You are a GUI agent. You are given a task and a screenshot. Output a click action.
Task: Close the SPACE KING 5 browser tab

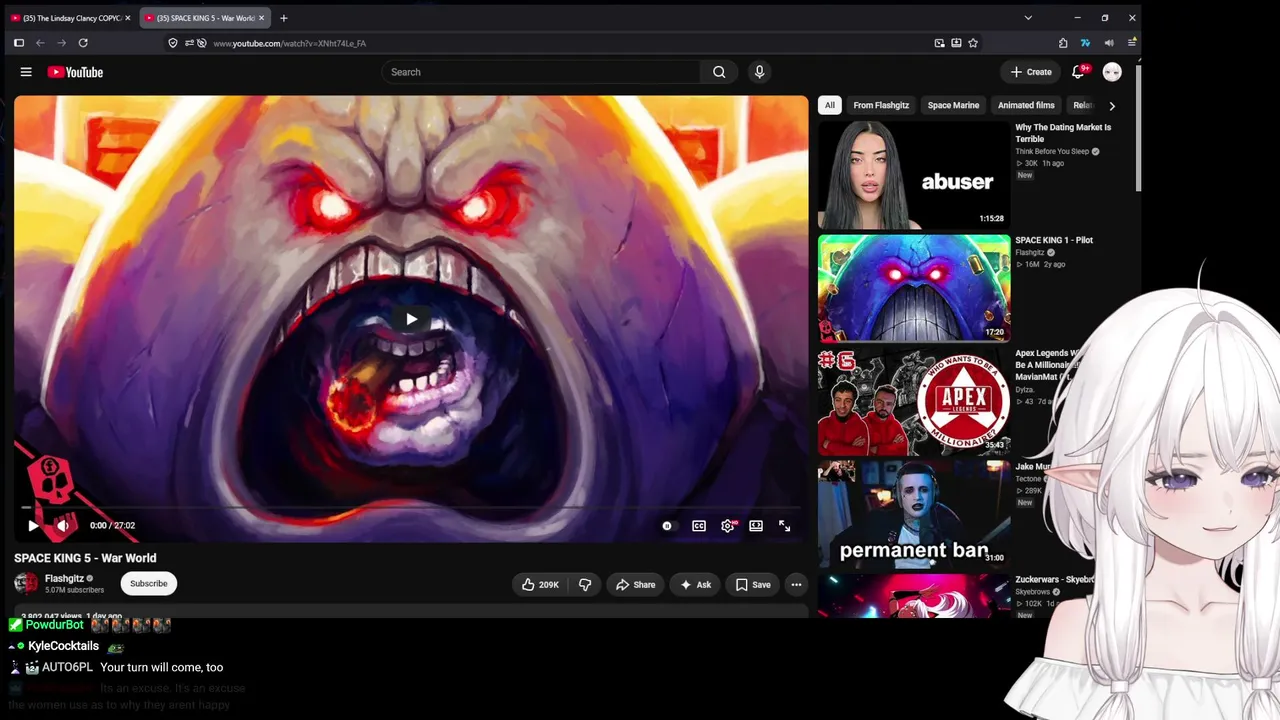point(262,18)
